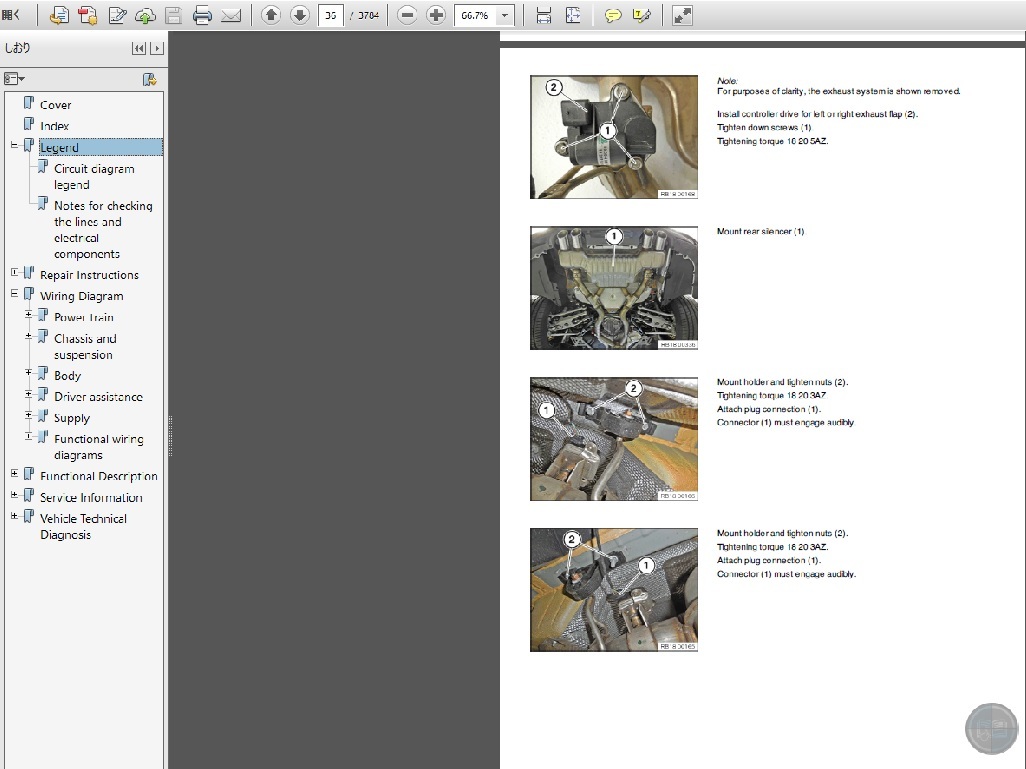The height and width of the screenshot is (769, 1026).
Task: Open the Cover bookmark
Action: (55, 105)
